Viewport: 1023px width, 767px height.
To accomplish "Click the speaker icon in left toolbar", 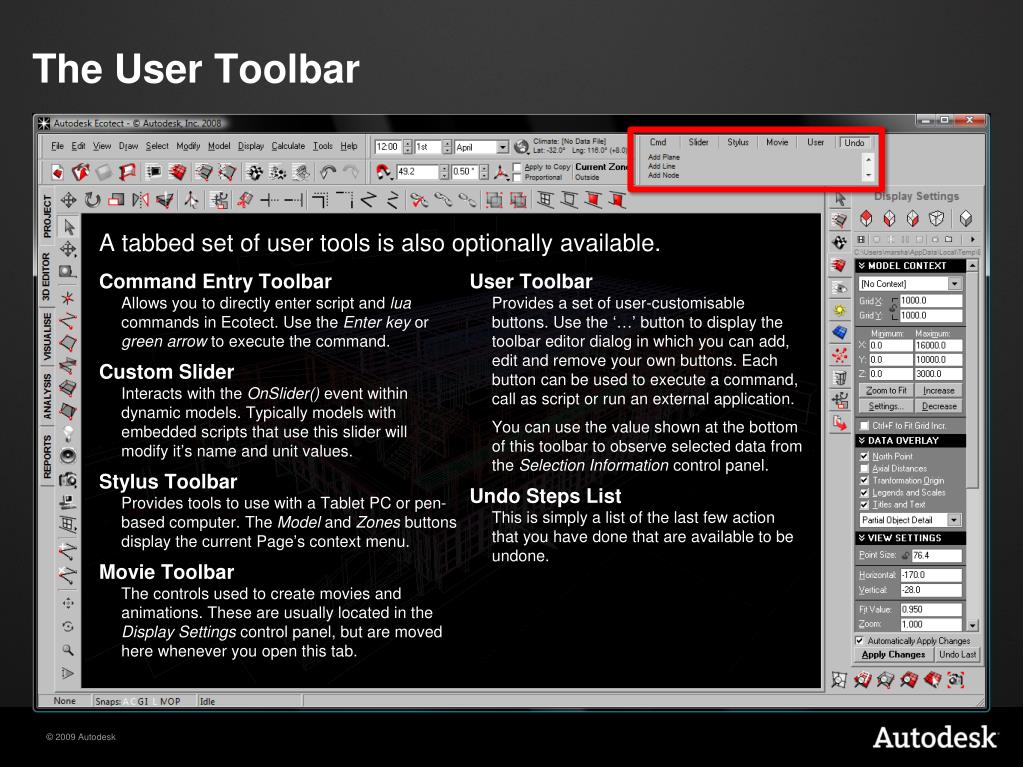I will tap(68, 456).
